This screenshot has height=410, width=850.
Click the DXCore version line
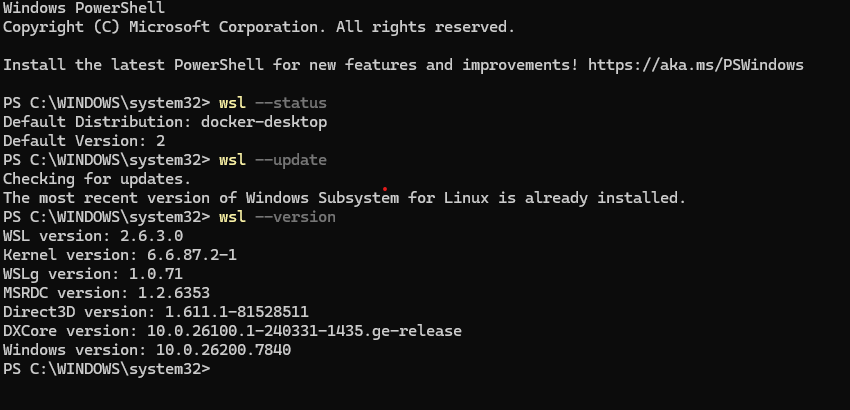coord(232,331)
